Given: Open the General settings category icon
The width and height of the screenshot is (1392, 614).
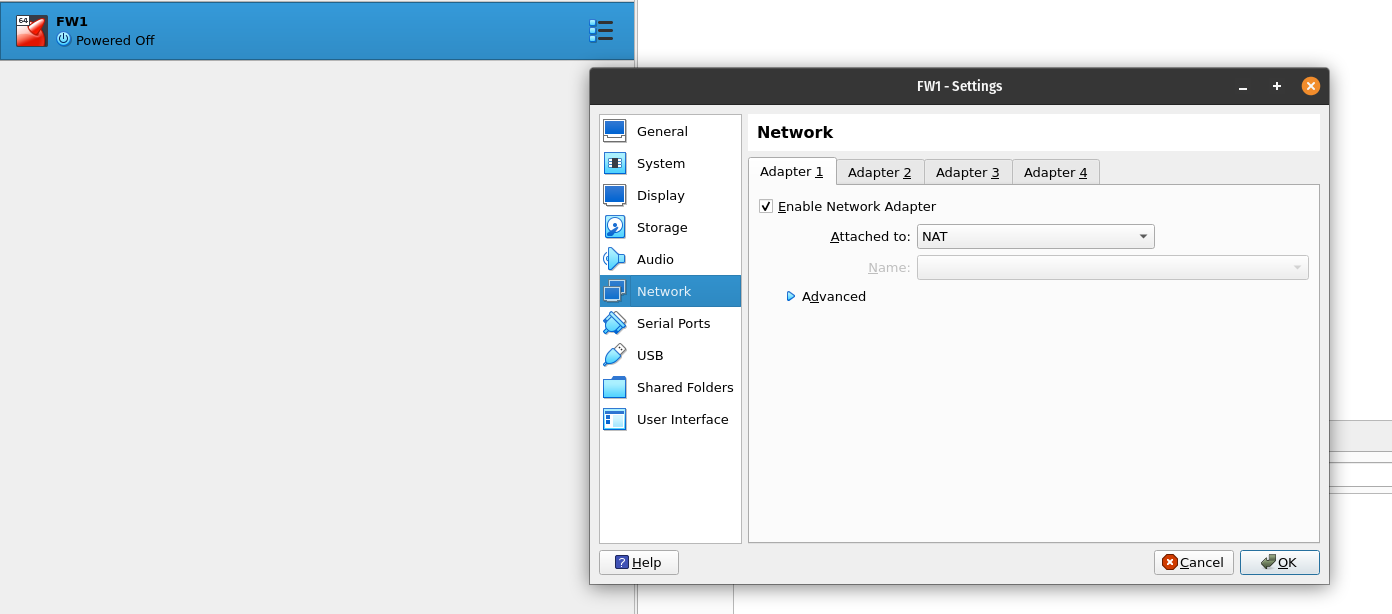Looking at the screenshot, I should coord(614,131).
